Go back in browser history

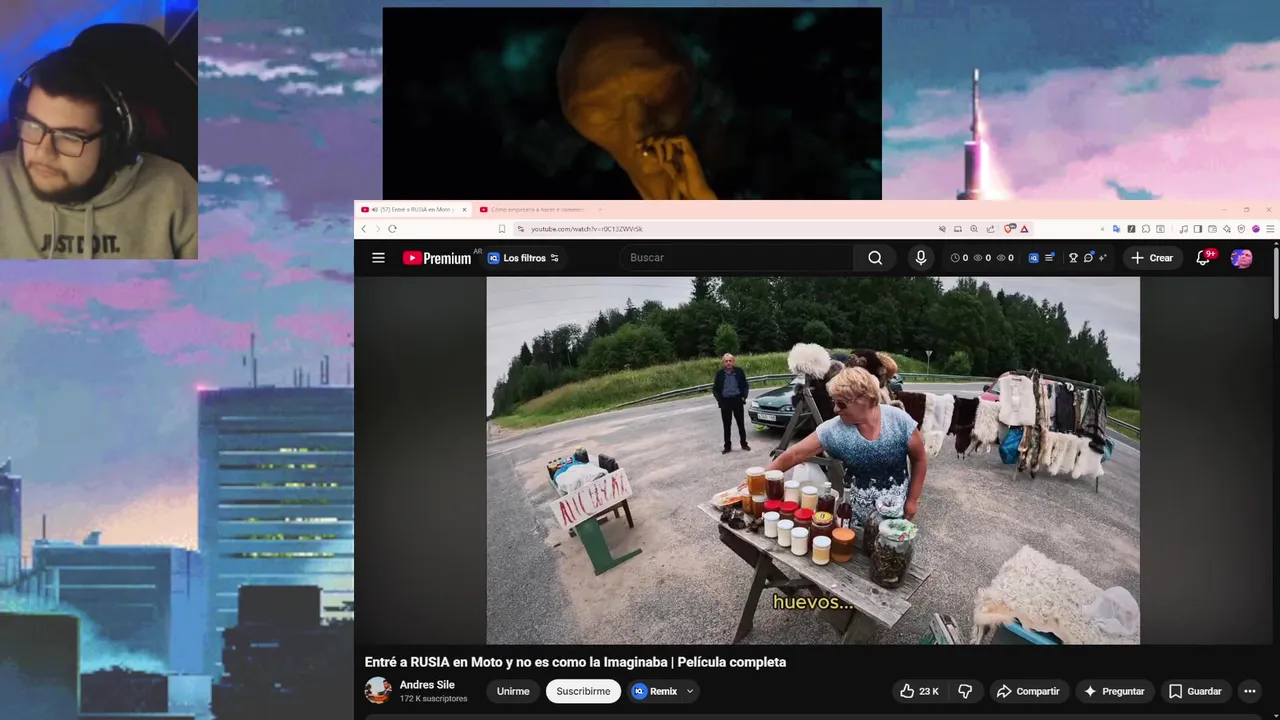(x=364, y=229)
